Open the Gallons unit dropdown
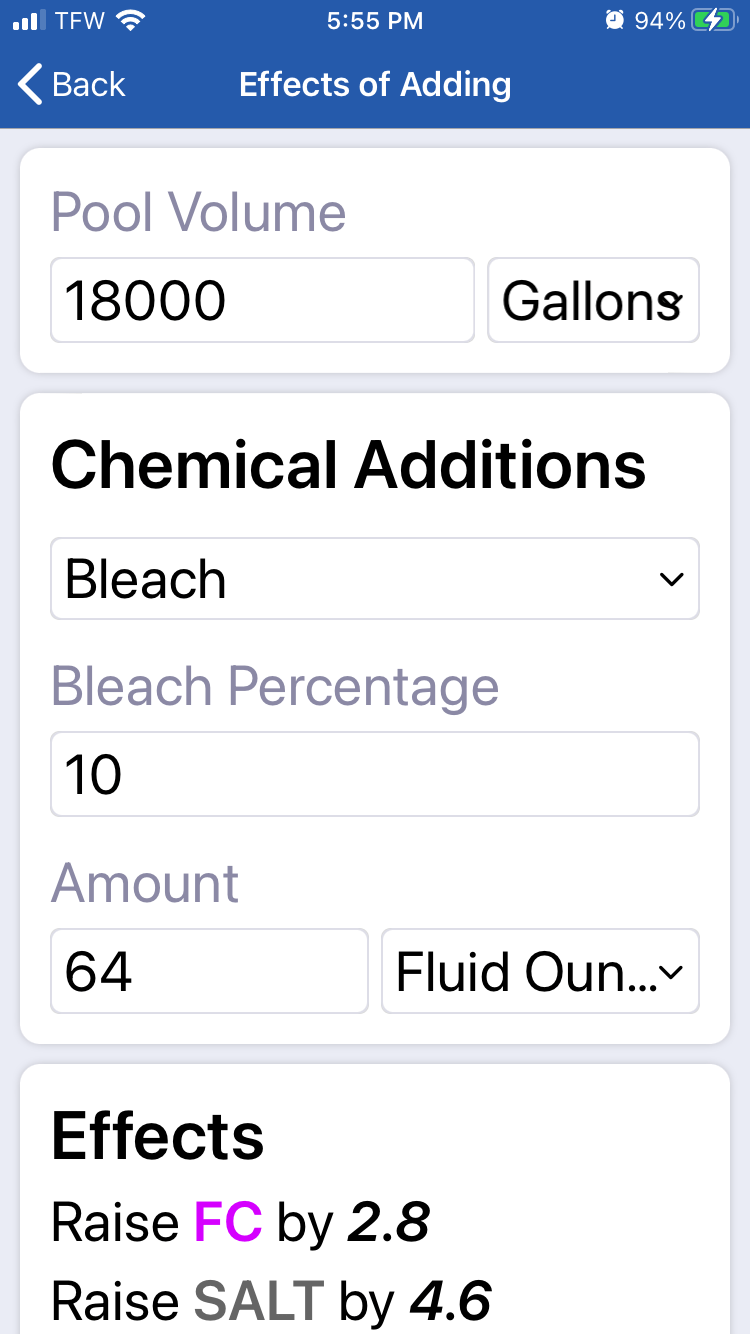 click(x=593, y=300)
